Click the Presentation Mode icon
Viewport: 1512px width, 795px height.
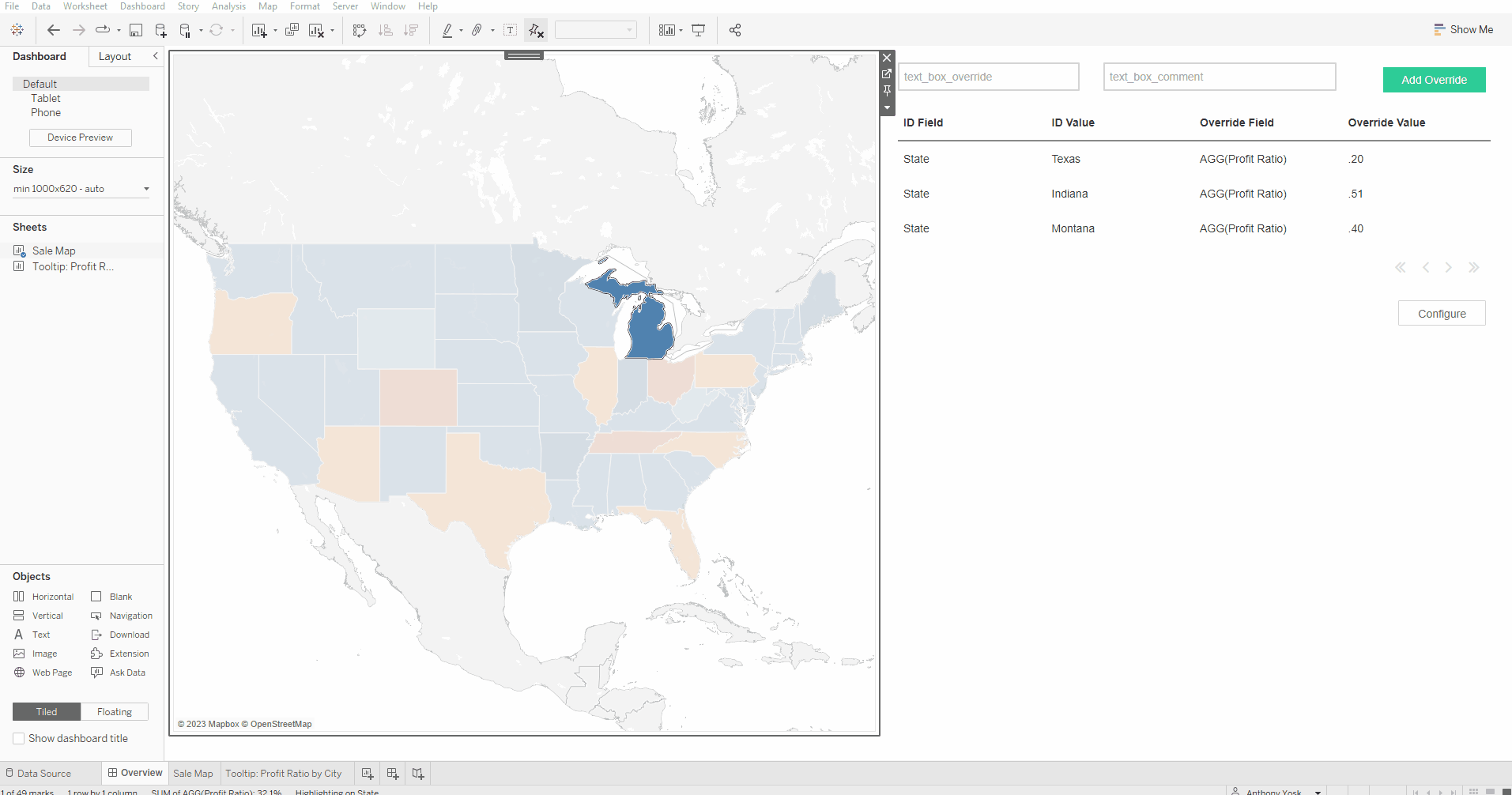pos(699,30)
